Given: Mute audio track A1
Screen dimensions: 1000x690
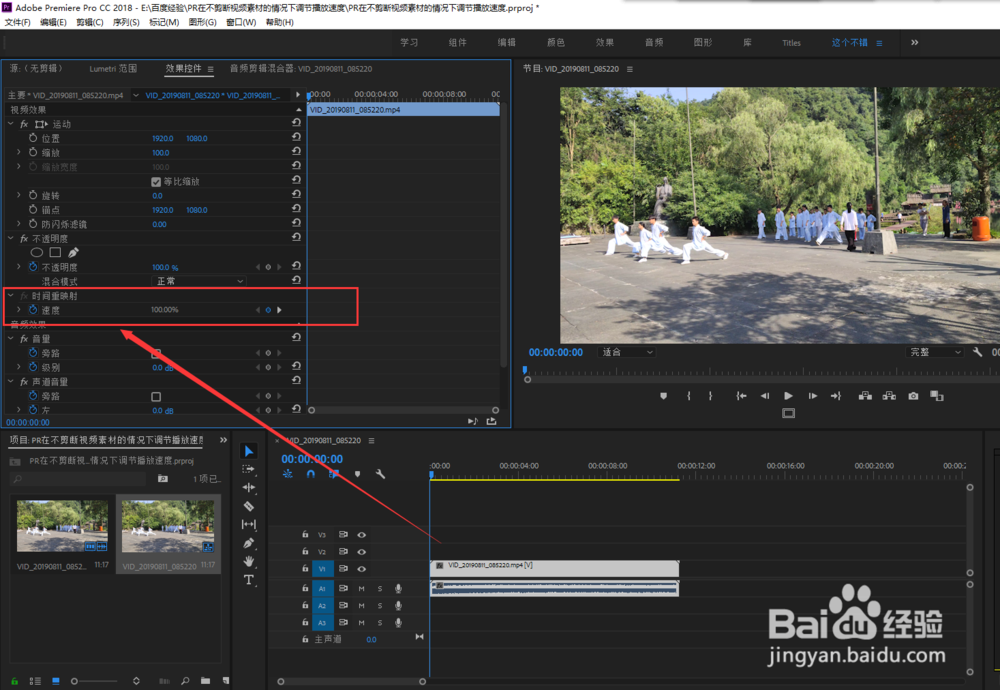Looking at the screenshot, I should pyautogui.click(x=362, y=589).
